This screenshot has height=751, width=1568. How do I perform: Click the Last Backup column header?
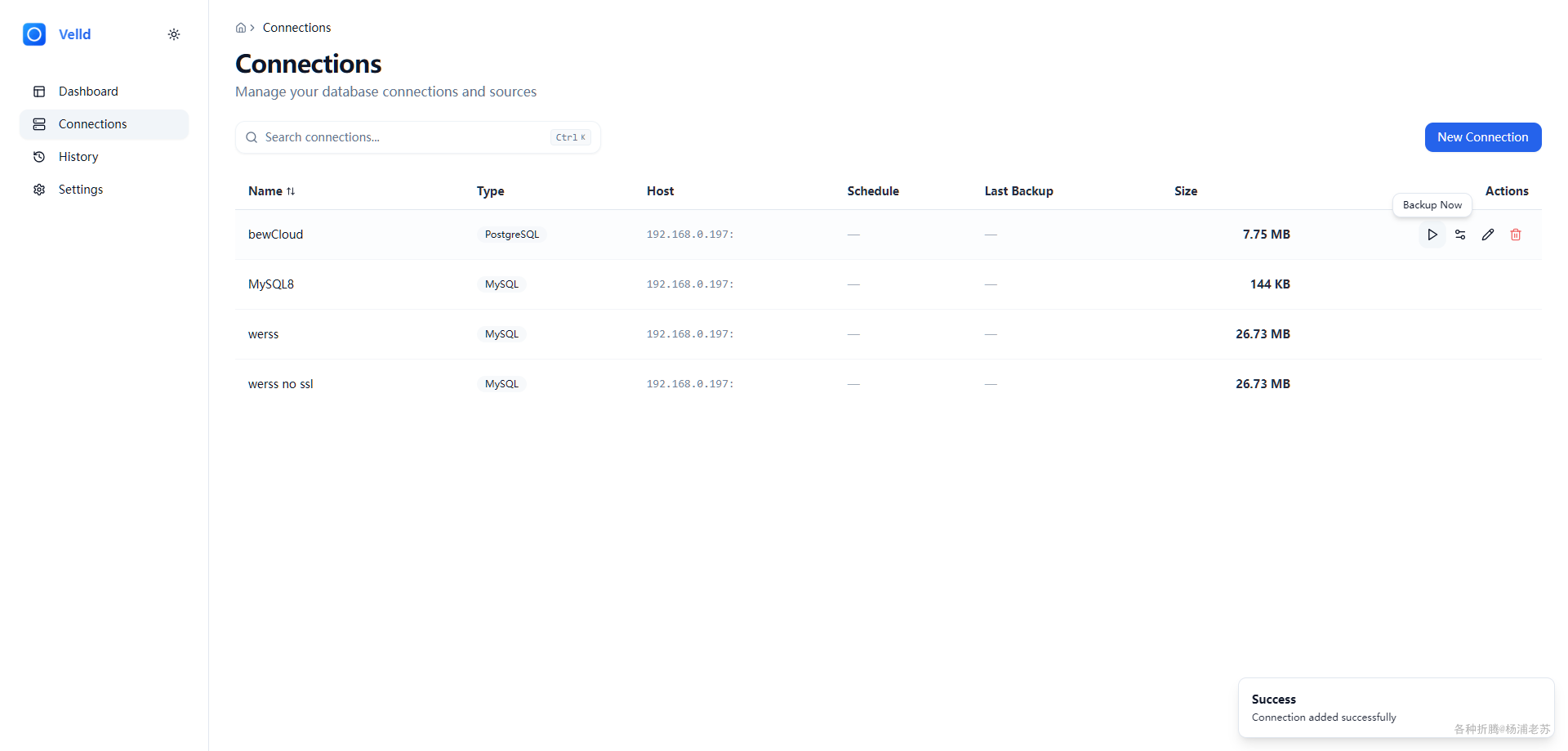pyautogui.click(x=1019, y=191)
